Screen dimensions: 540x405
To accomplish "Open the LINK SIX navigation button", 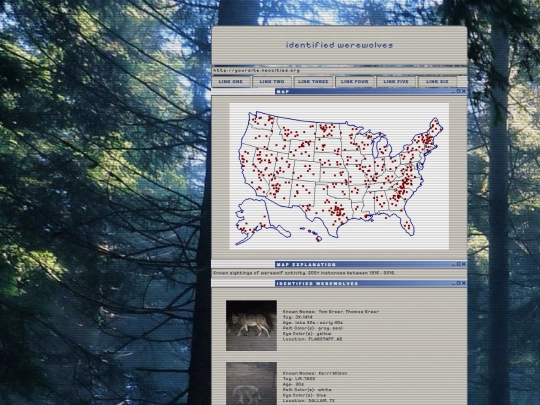I will pyautogui.click(x=437, y=82).
